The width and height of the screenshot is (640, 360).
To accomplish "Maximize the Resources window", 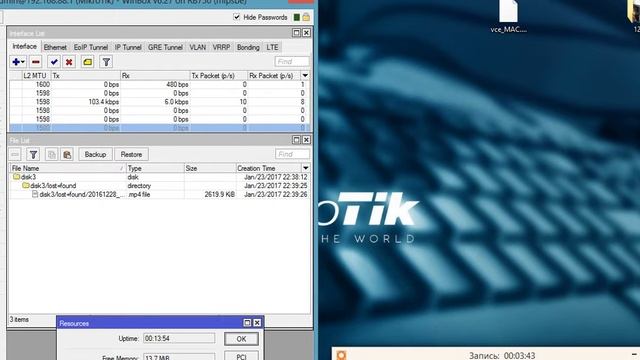I will (247, 323).
